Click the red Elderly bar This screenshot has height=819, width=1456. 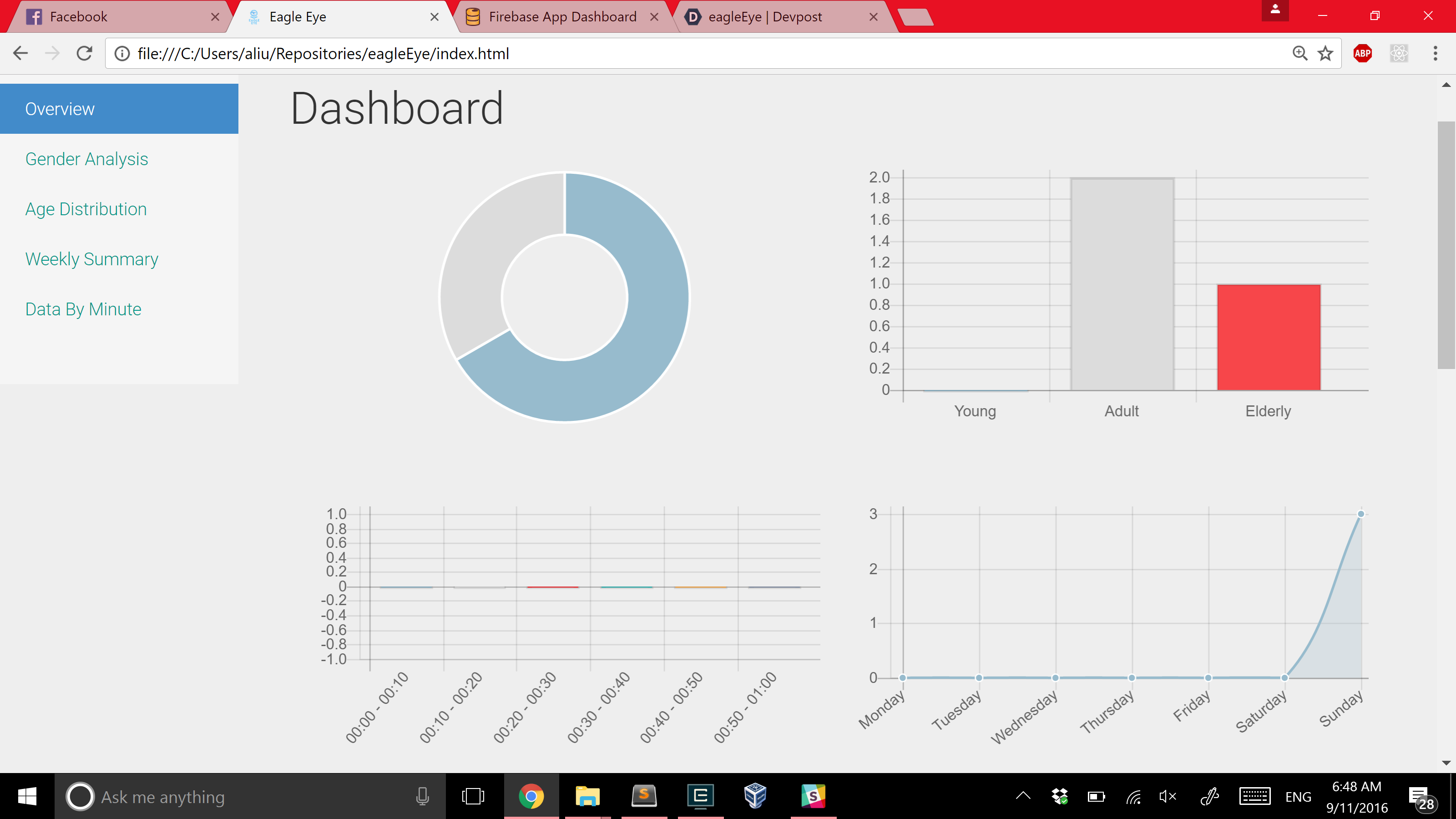(x=1269, y=338)
